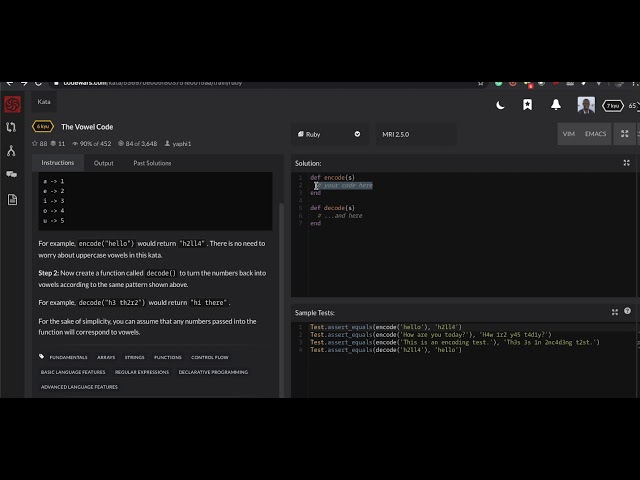Open the Ruby language dropdown
The image size is (640, 480).
(329, 134)
